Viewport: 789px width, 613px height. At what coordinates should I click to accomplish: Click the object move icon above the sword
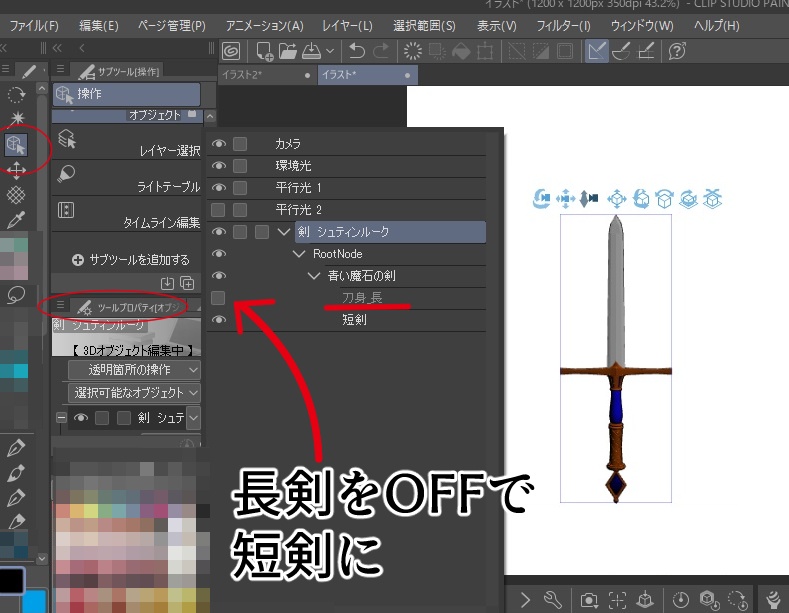tap(616, 199)
